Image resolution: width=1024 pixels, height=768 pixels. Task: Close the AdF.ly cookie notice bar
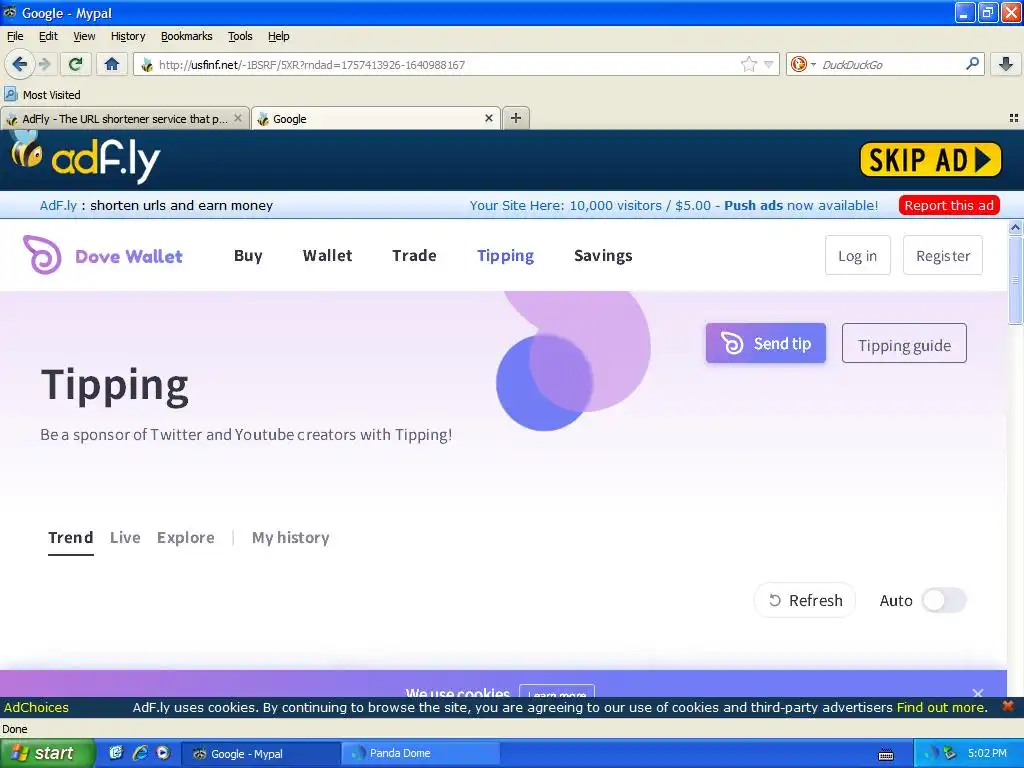[x=1008, y=706]
